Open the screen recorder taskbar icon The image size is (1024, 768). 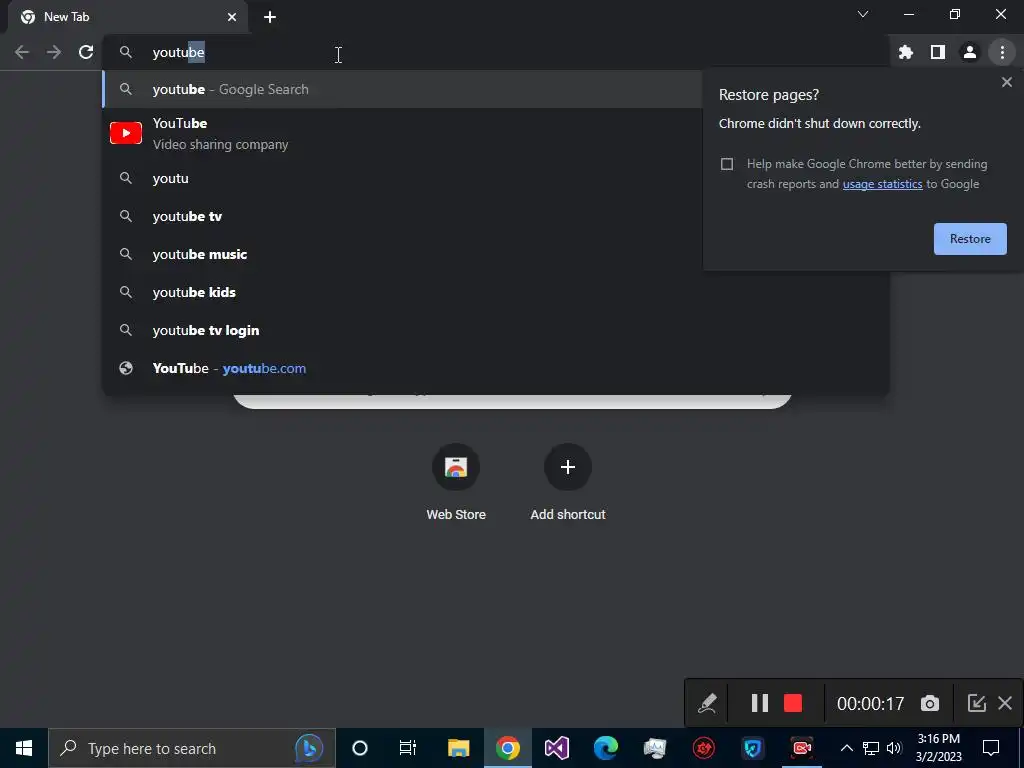(x=801, y=748)
